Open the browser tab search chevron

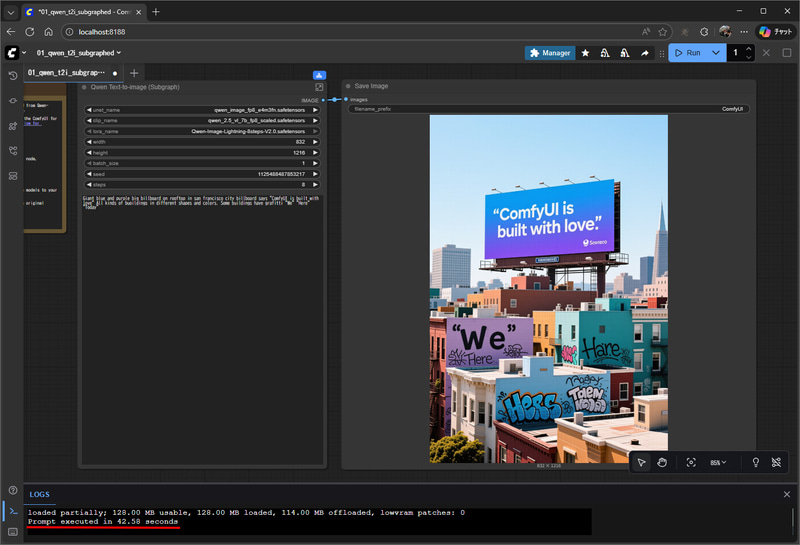coord(11,12)
